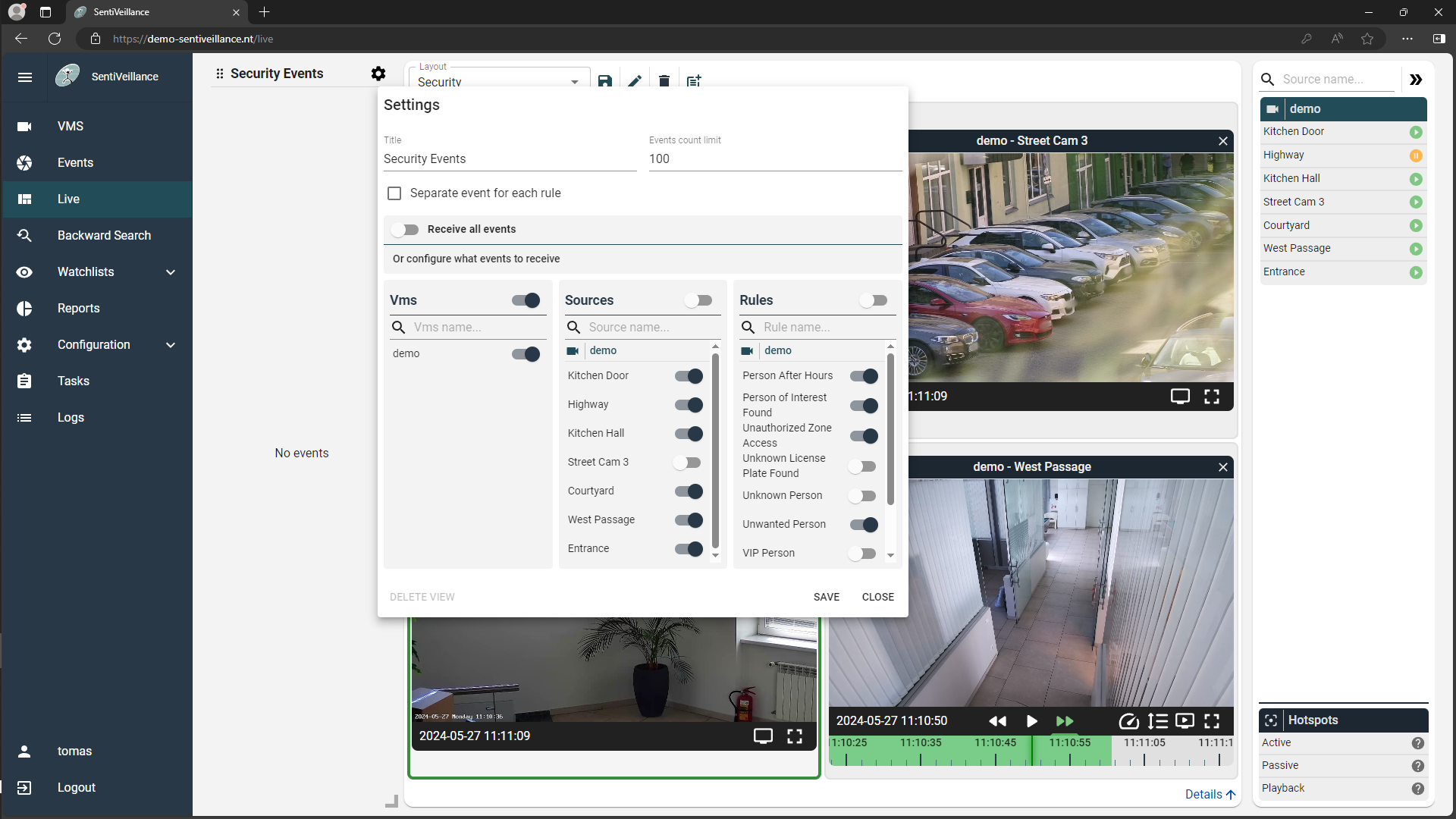
Task: Click SAVE in Settings dialog
Action: click(x=827, y=598)
